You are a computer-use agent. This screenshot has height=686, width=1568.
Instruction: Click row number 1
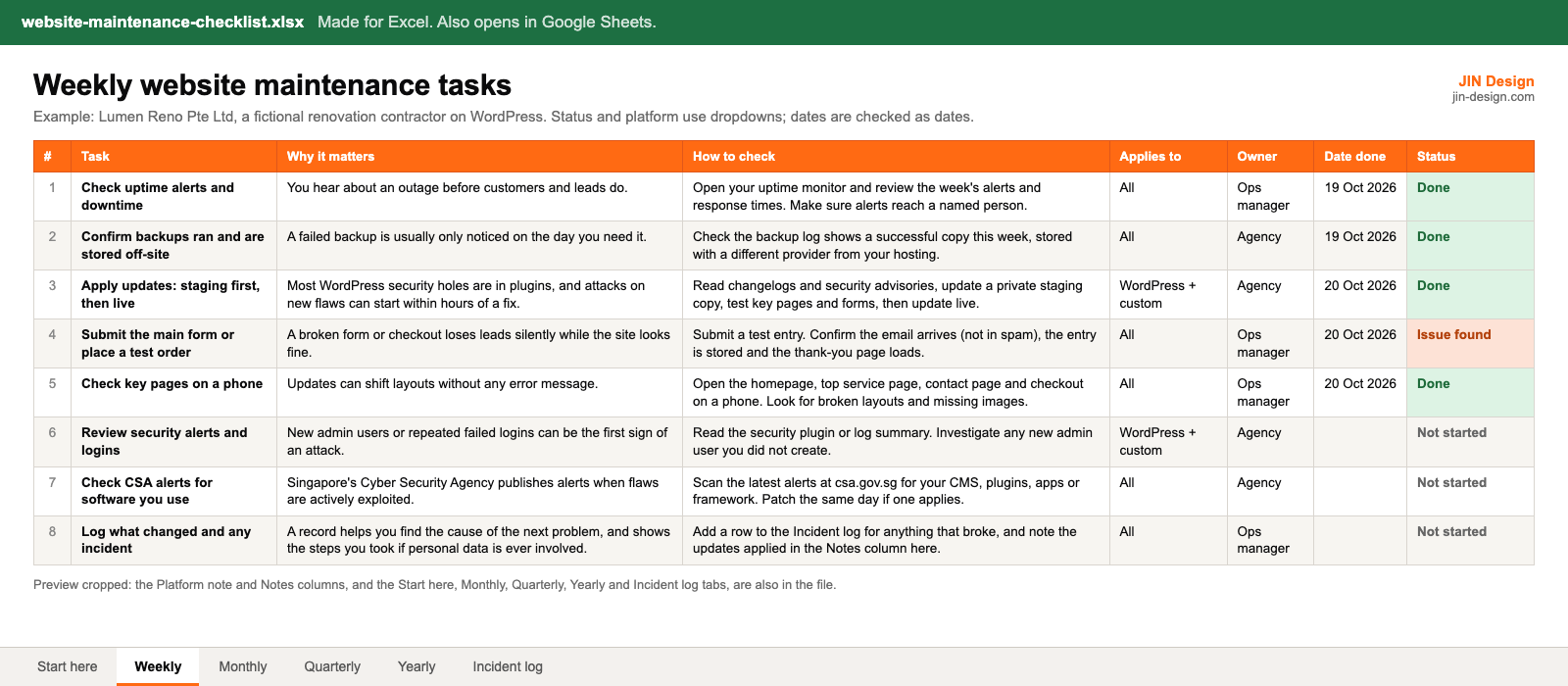pyautogui.click(x=53, y=197)
